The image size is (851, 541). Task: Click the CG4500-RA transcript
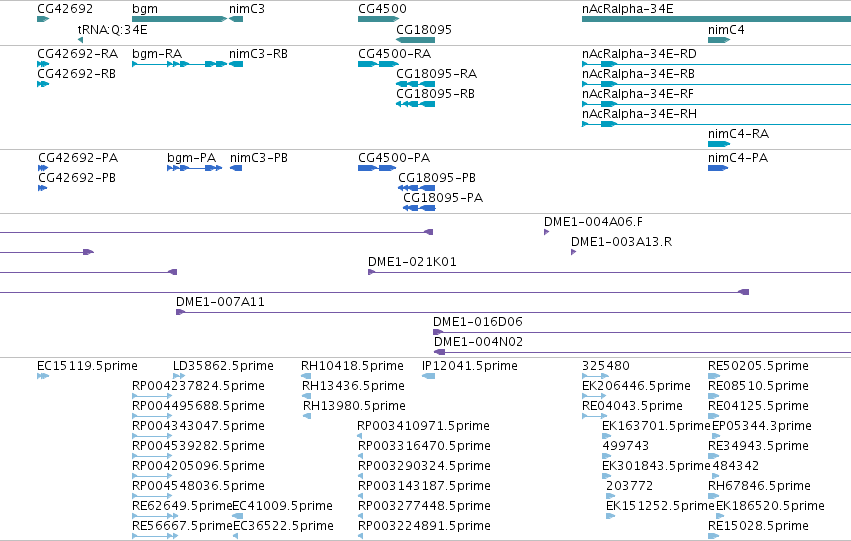pyautogui.click(x=379, y=64)
